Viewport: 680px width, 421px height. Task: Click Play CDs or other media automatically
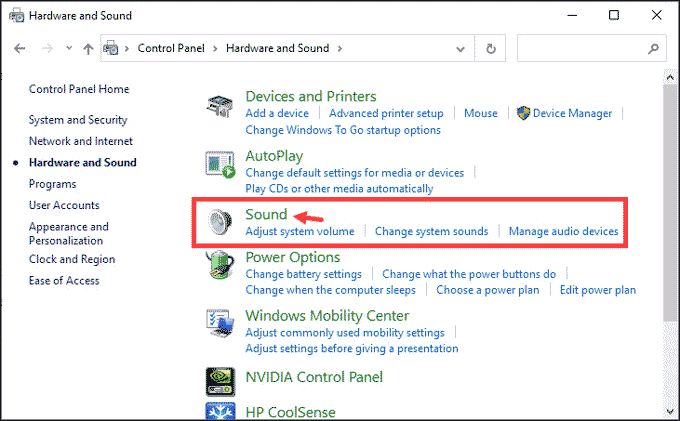click(x=339, y=189)
